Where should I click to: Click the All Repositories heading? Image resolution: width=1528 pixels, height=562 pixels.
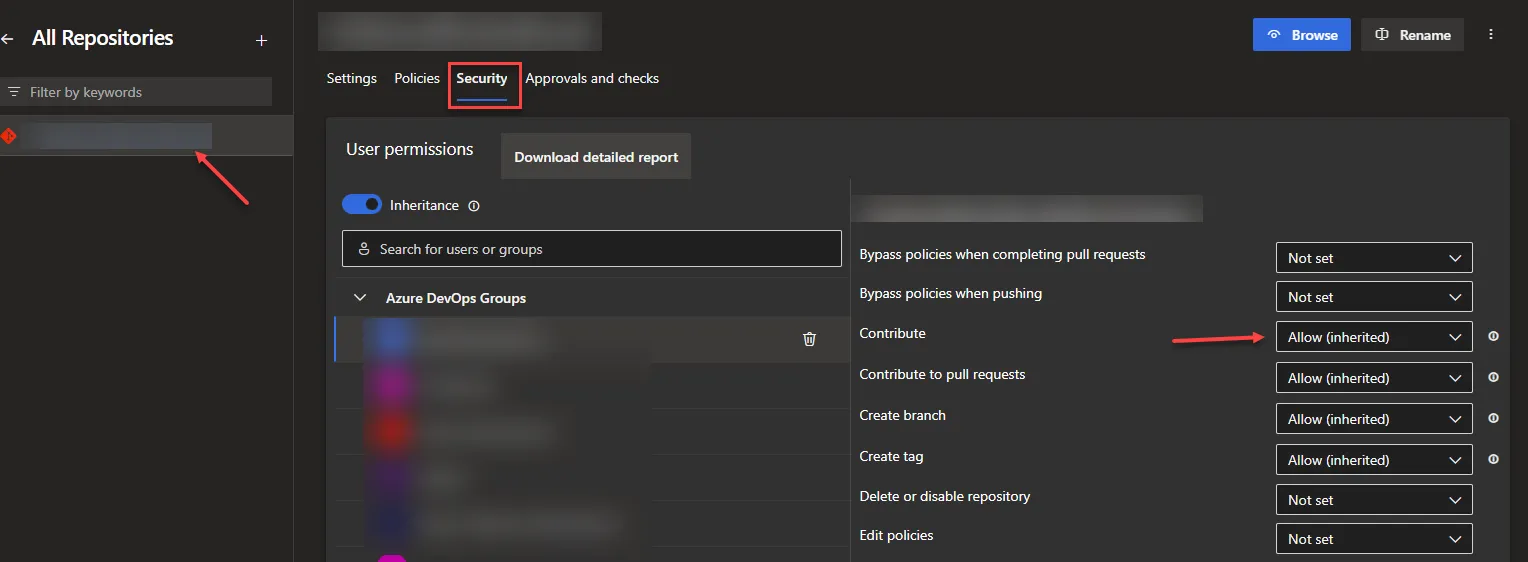tap(103, 38)
